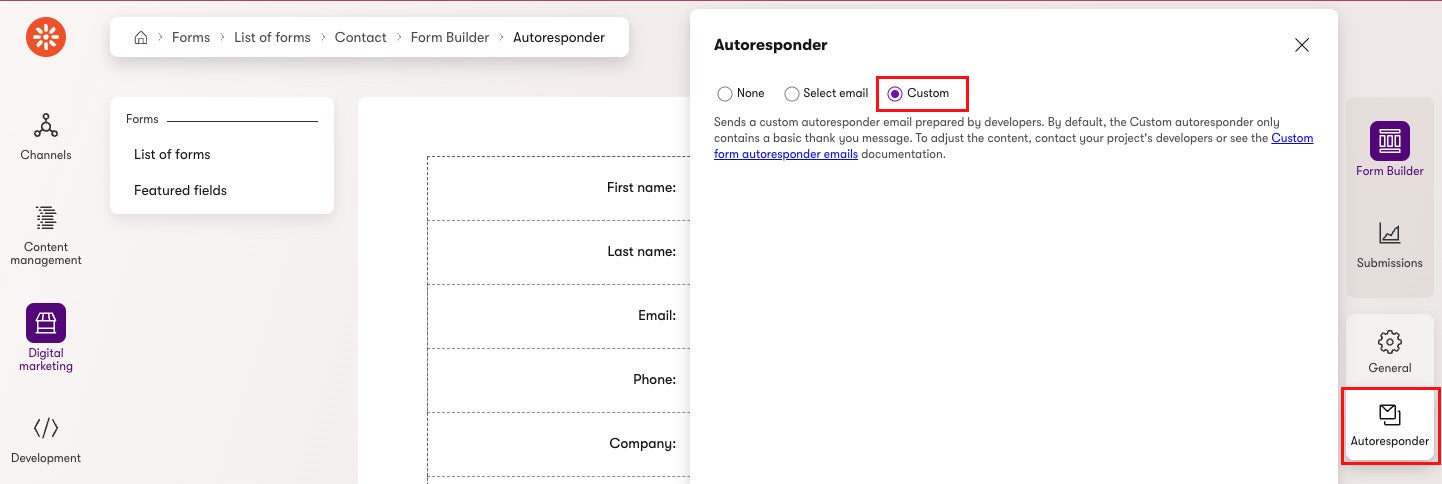The image size is (1442, 484).
Task: Open the Content management icon
Action: (x=46, y=218)
